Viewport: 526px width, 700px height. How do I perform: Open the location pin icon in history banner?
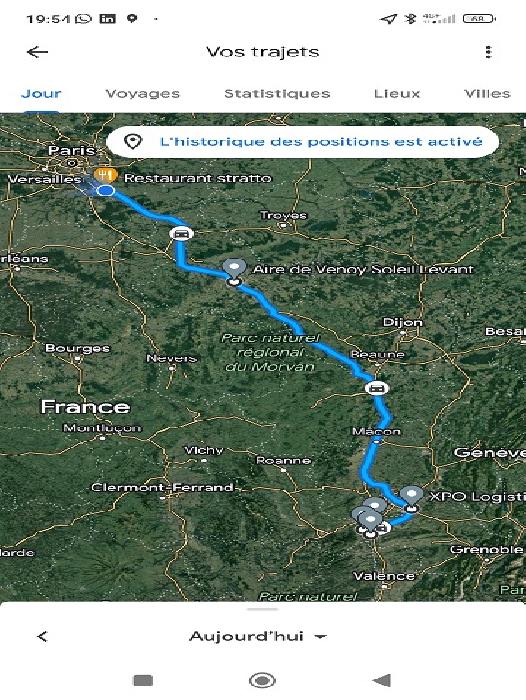133,142
